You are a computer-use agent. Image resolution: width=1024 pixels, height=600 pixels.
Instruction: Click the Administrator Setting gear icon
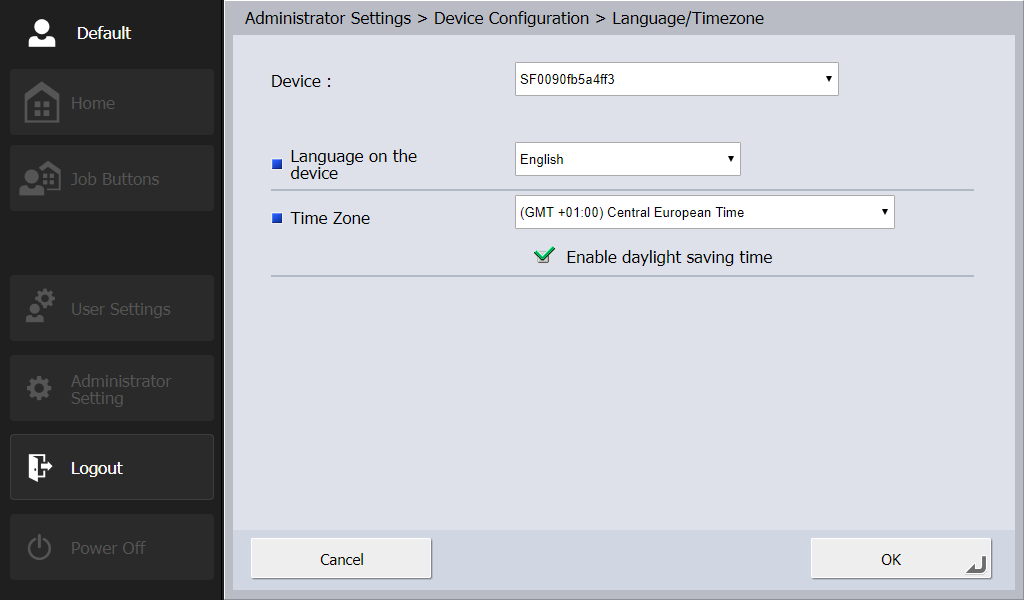click(39, 389)
